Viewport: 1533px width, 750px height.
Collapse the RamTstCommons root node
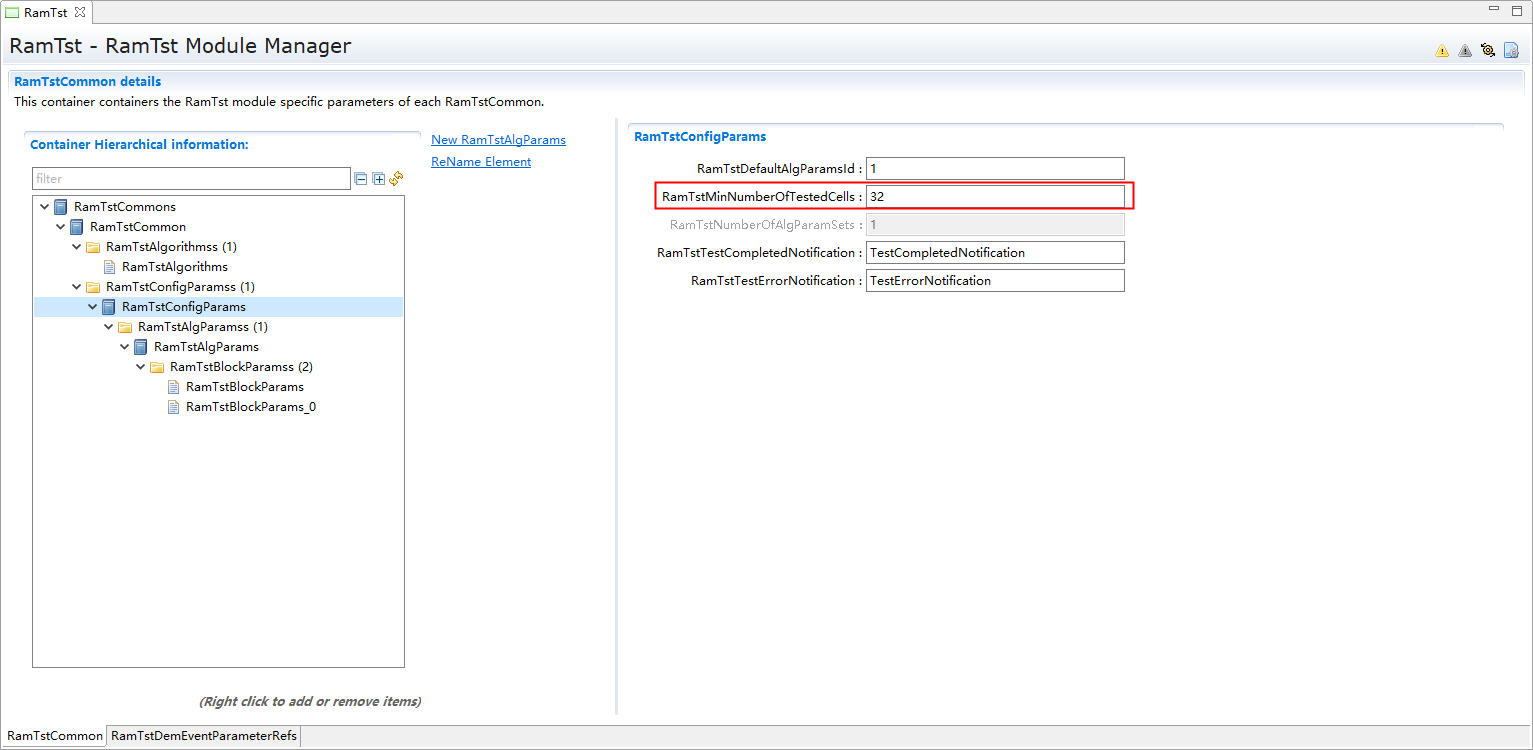(44, 207)
